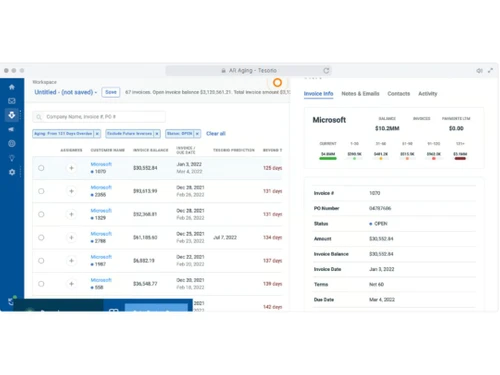This screenshot has height=375, width=500.
Task: Click the sync status icon at sidebar bottom
Action: [x=11, y=302]
